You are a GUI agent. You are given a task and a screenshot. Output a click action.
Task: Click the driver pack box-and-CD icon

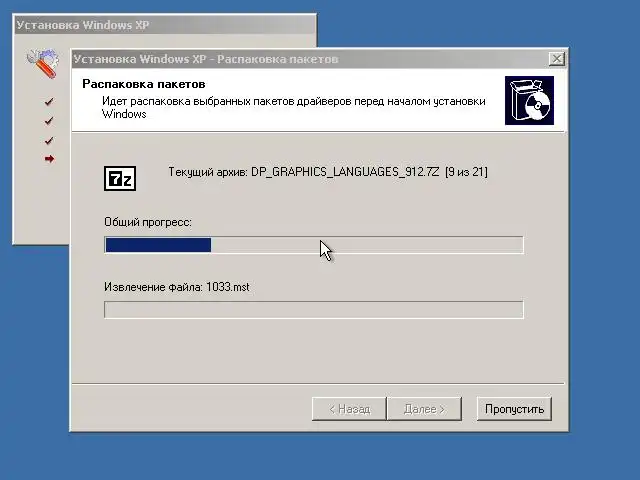point(529,100)
